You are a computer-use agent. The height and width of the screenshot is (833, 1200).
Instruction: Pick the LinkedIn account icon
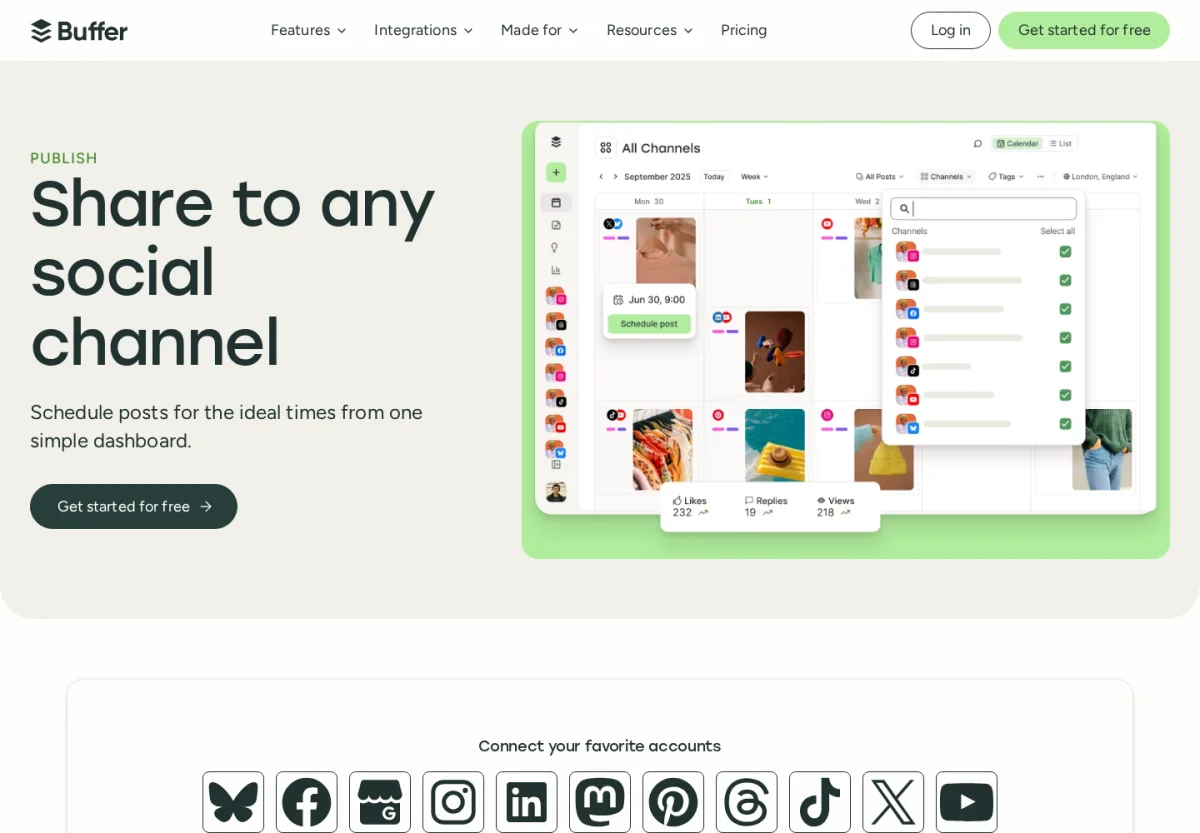pos(527,802)
